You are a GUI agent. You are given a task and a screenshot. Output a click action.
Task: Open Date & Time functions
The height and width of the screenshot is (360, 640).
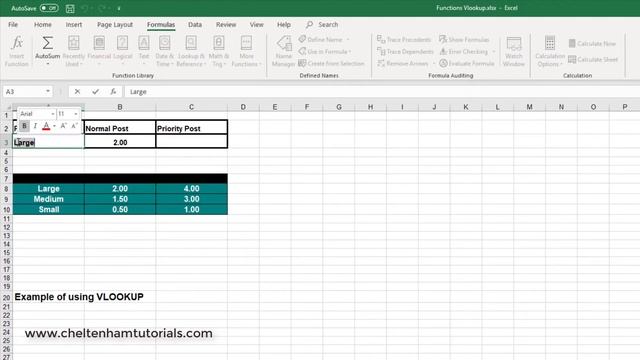click(x=164, y=51)
